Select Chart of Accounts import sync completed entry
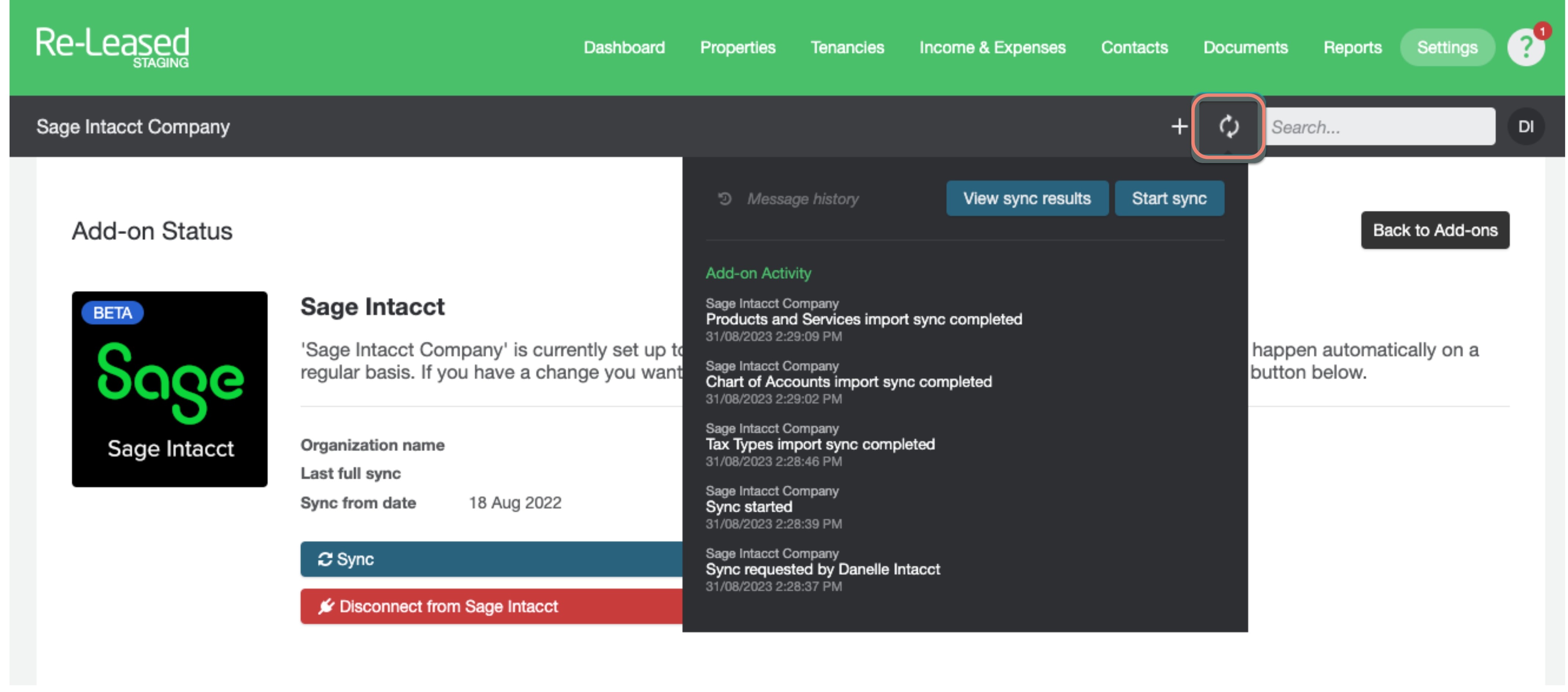This screenshot has height=692, width=1568. click(x=848, y=382)
